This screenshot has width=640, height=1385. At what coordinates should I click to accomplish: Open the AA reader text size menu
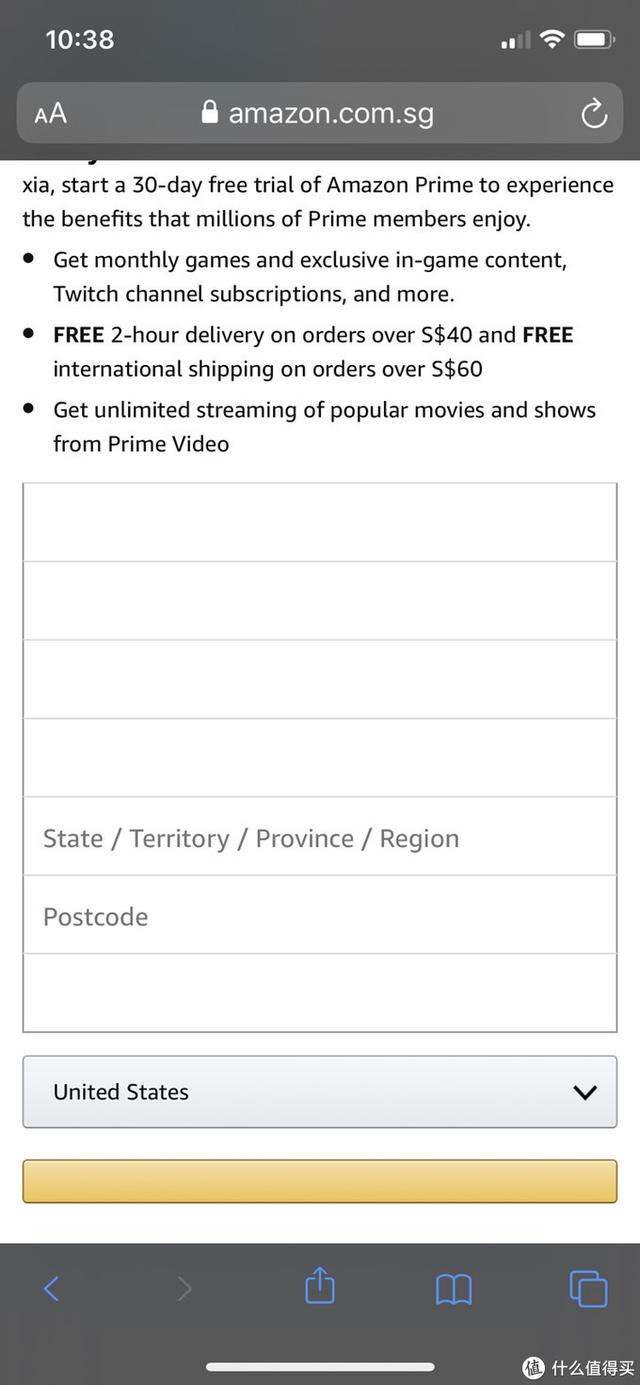click(50, 114)
